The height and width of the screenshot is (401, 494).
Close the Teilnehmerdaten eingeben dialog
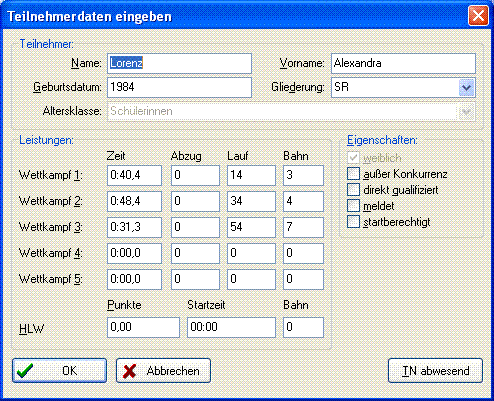coord(478,16)
